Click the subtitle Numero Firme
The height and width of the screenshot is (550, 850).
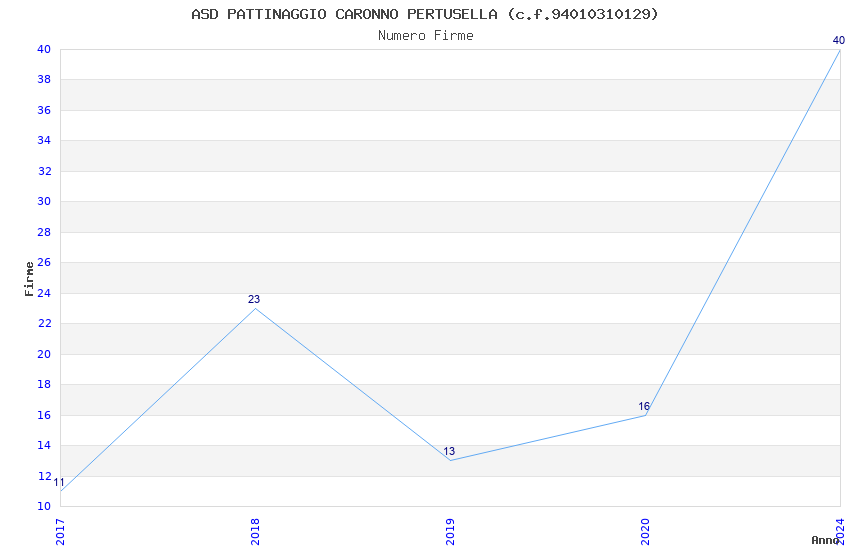[426, 36]
